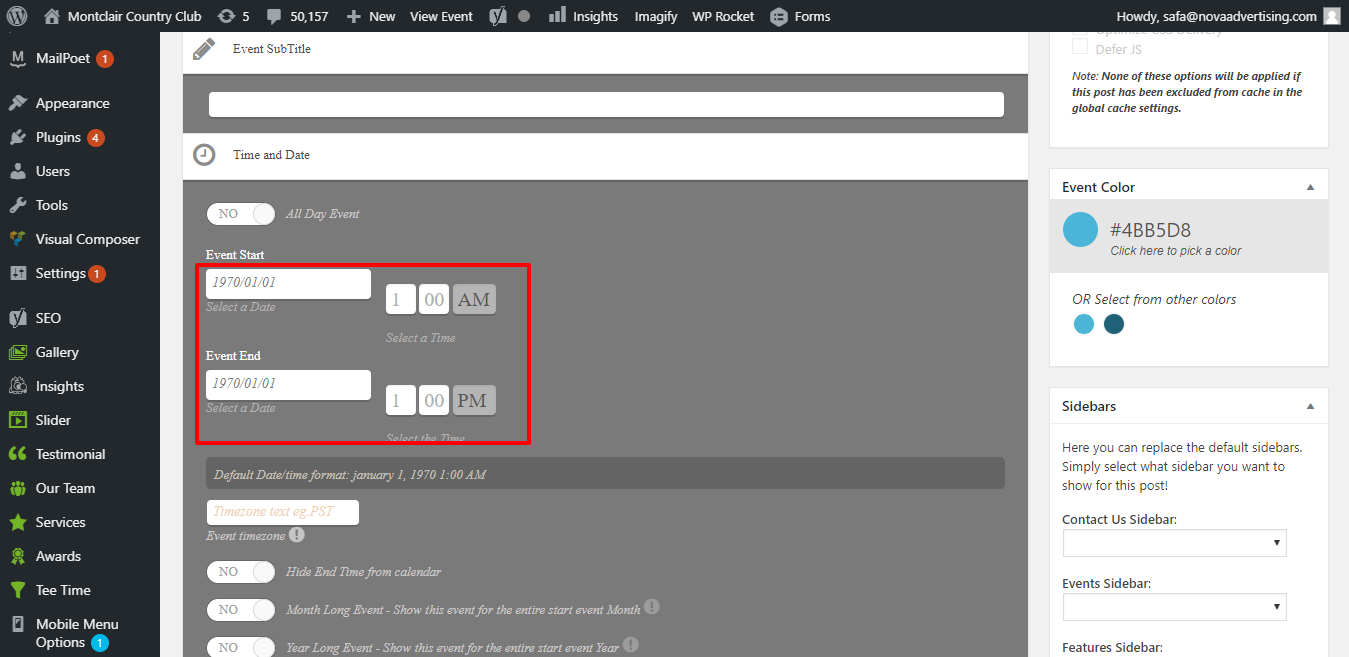Screen dimensions: 1349x657
Task: Click View Event in admin bar
Action: point(441,16)
